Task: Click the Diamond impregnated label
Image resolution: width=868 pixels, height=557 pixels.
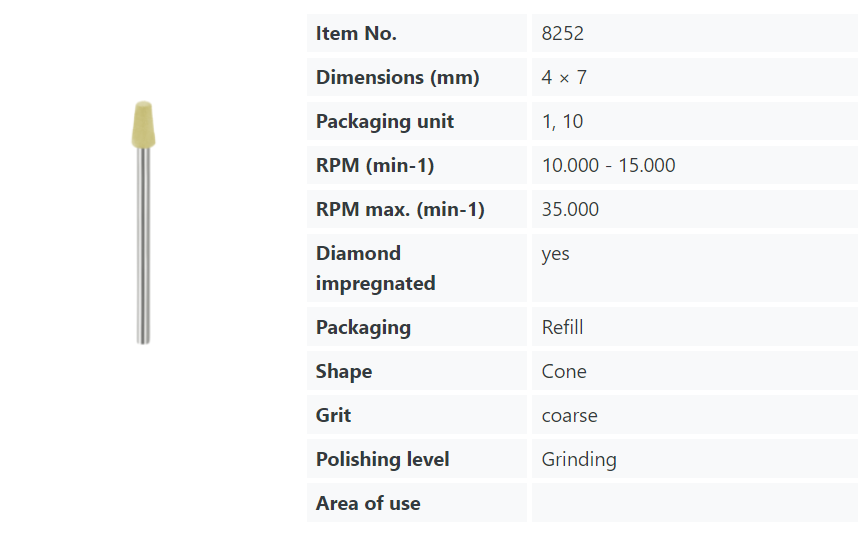Action: 375,268
